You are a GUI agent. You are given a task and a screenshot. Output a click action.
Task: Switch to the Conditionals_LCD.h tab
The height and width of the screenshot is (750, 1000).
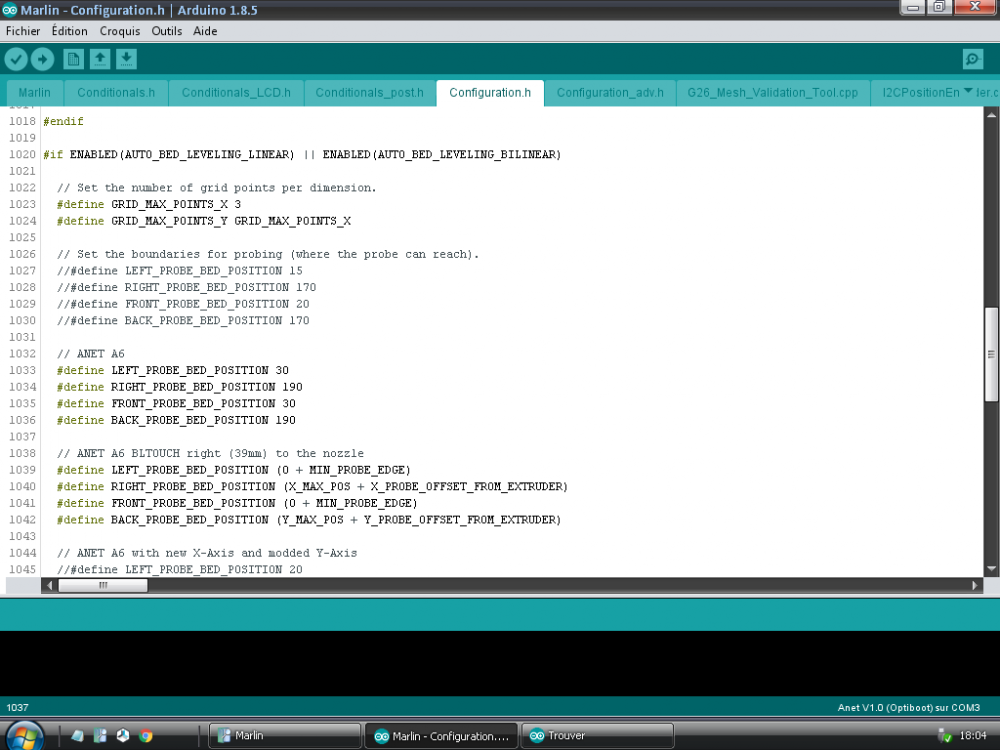click(x=236, y=92)
